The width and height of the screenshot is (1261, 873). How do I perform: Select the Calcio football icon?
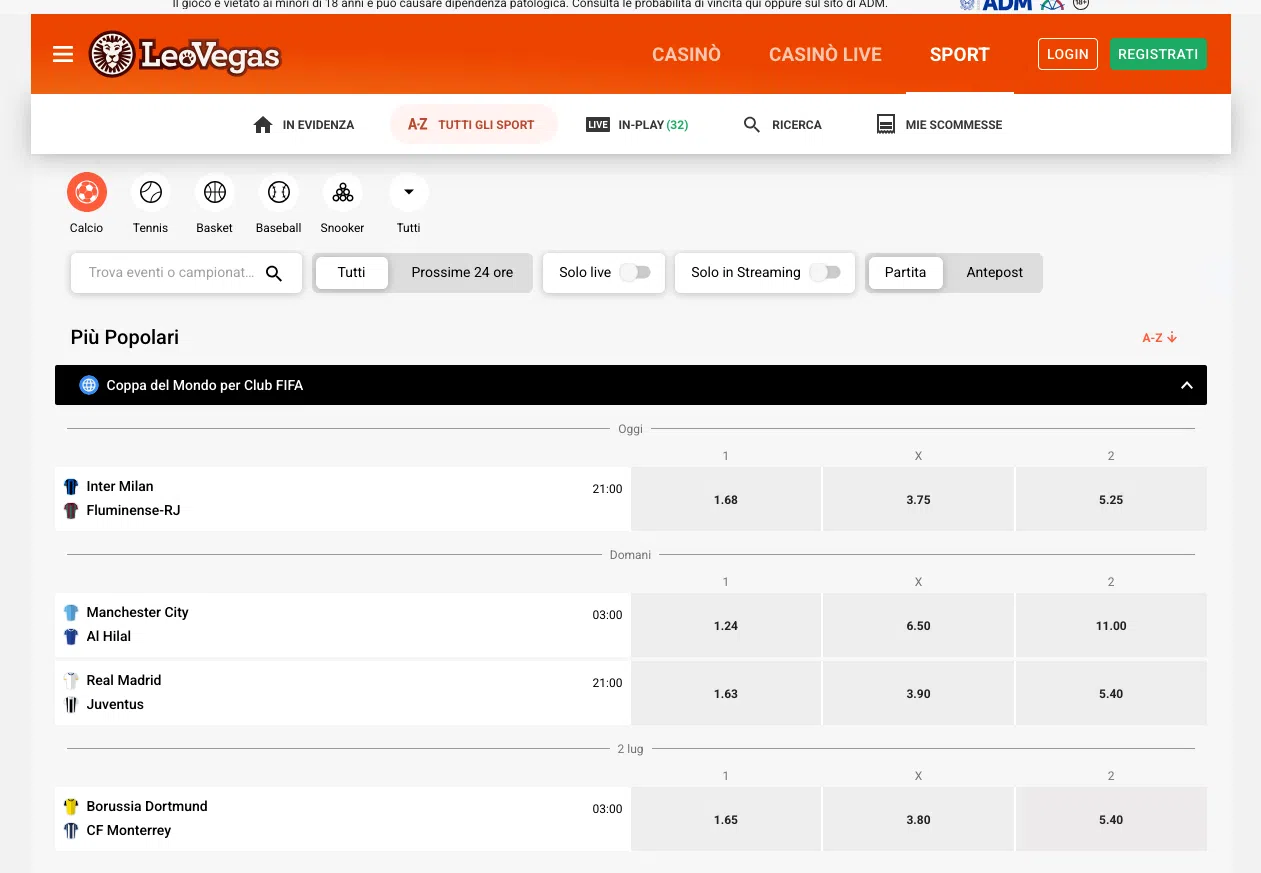coord(87,192)
